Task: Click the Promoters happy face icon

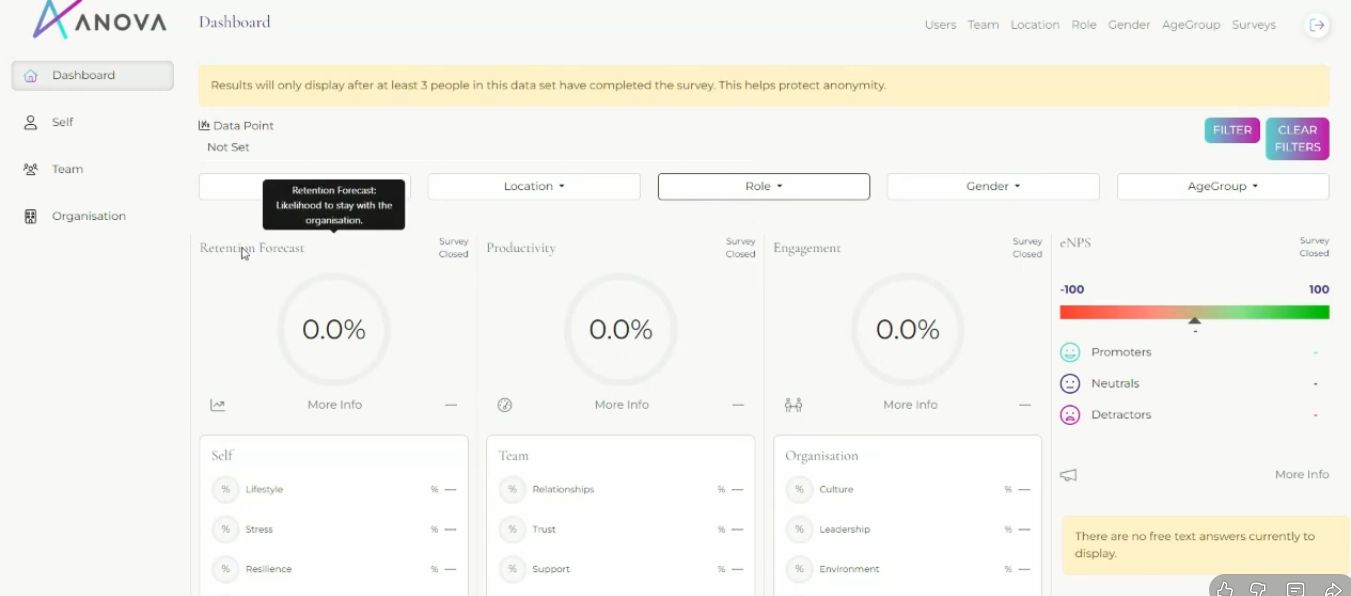Action: 1070,352
